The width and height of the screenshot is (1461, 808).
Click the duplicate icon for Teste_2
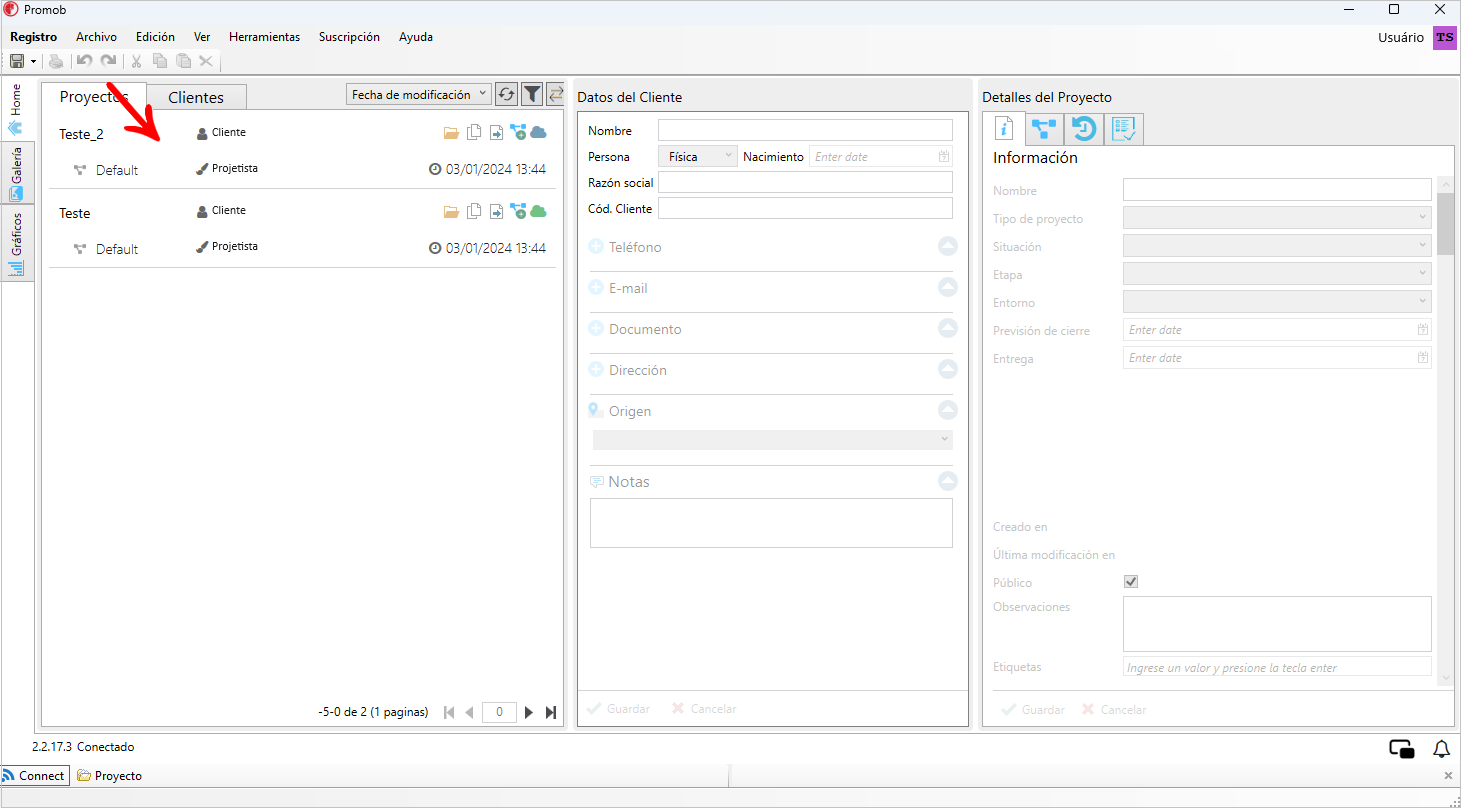[474, 132]
